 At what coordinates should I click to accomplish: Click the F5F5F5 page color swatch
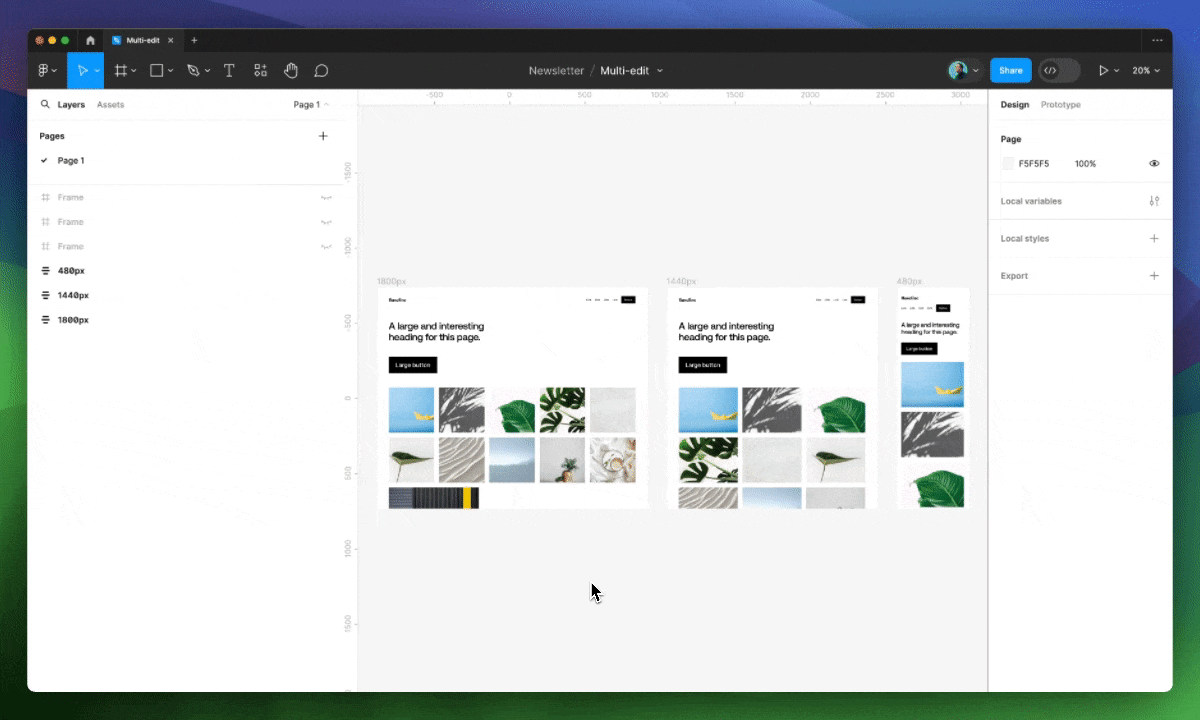pyautogui.click(x=1008, y=164)
